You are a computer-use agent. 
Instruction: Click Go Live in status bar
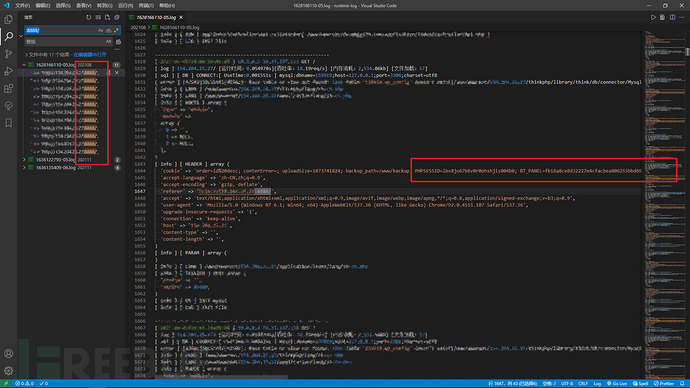tap(617, 384)
